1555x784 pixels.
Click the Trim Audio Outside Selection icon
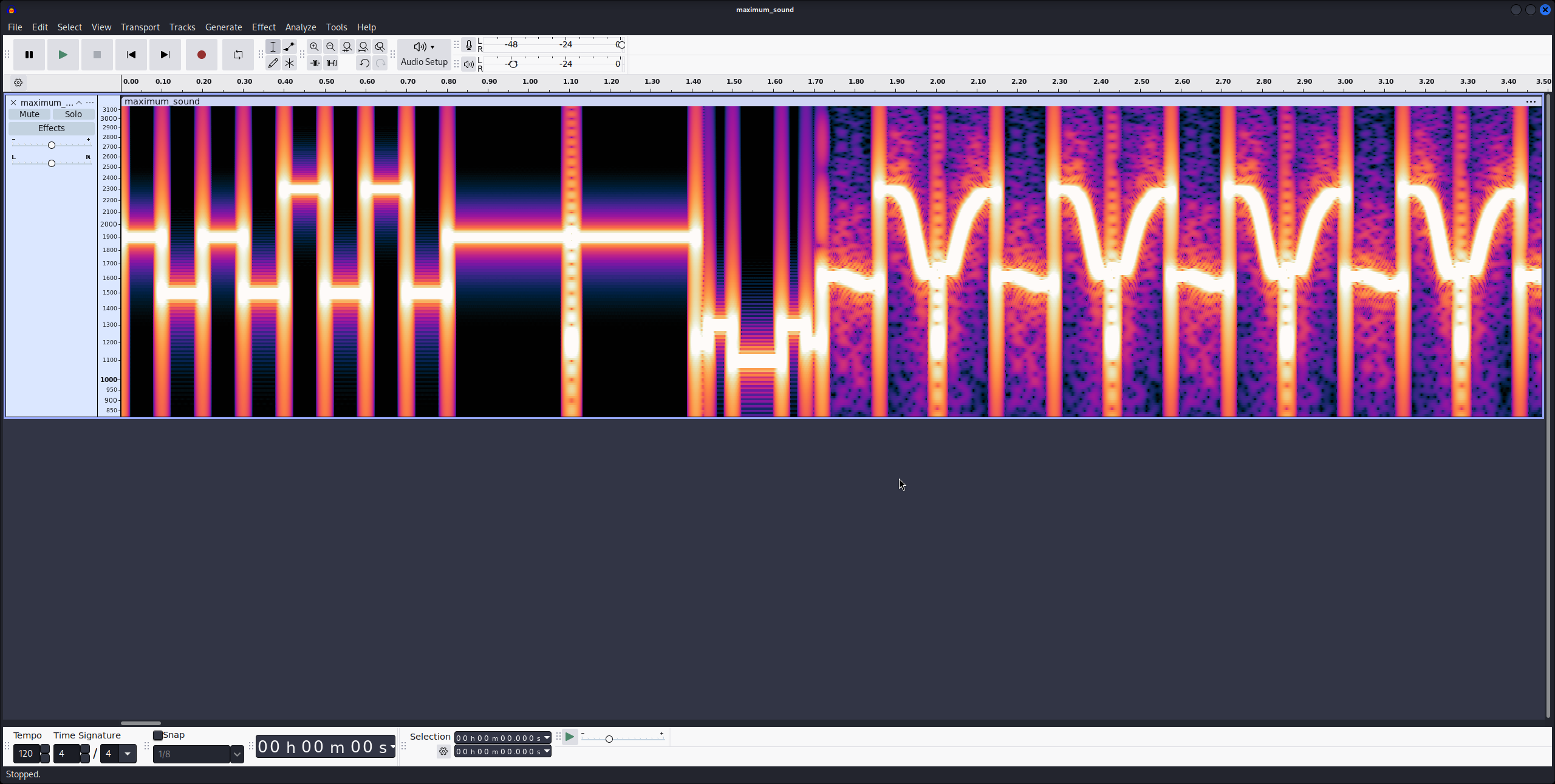click(x=315, y=63)
